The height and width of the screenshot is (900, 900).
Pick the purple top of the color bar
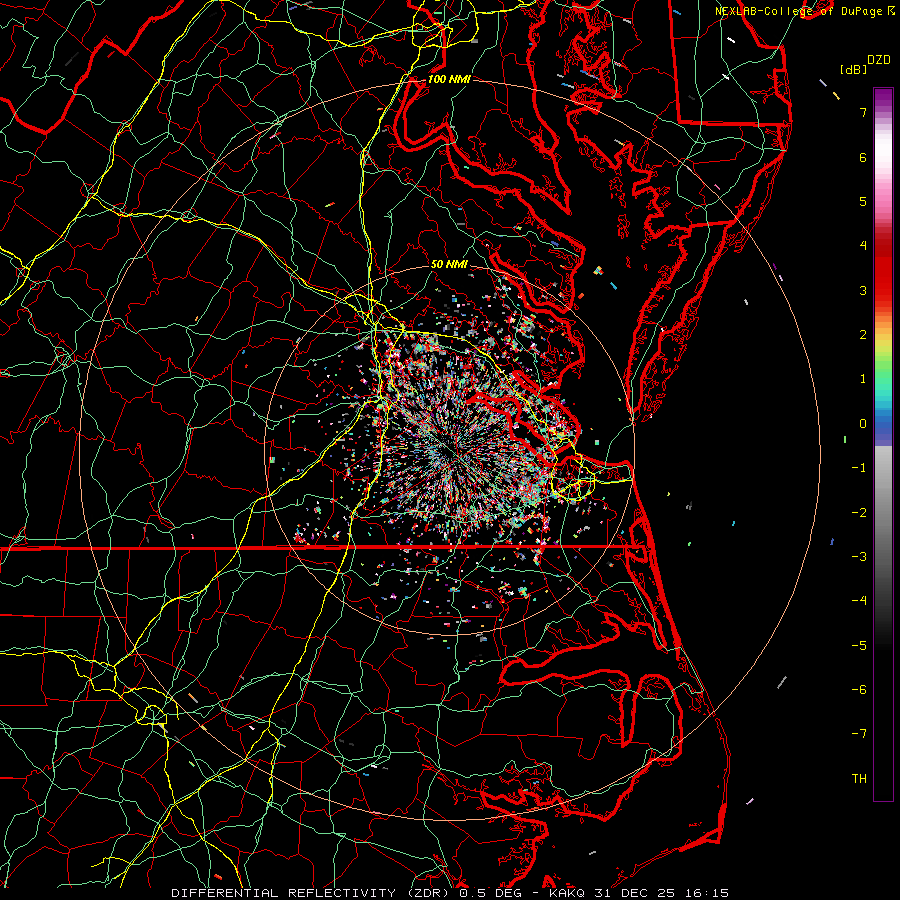coord(883,98)
